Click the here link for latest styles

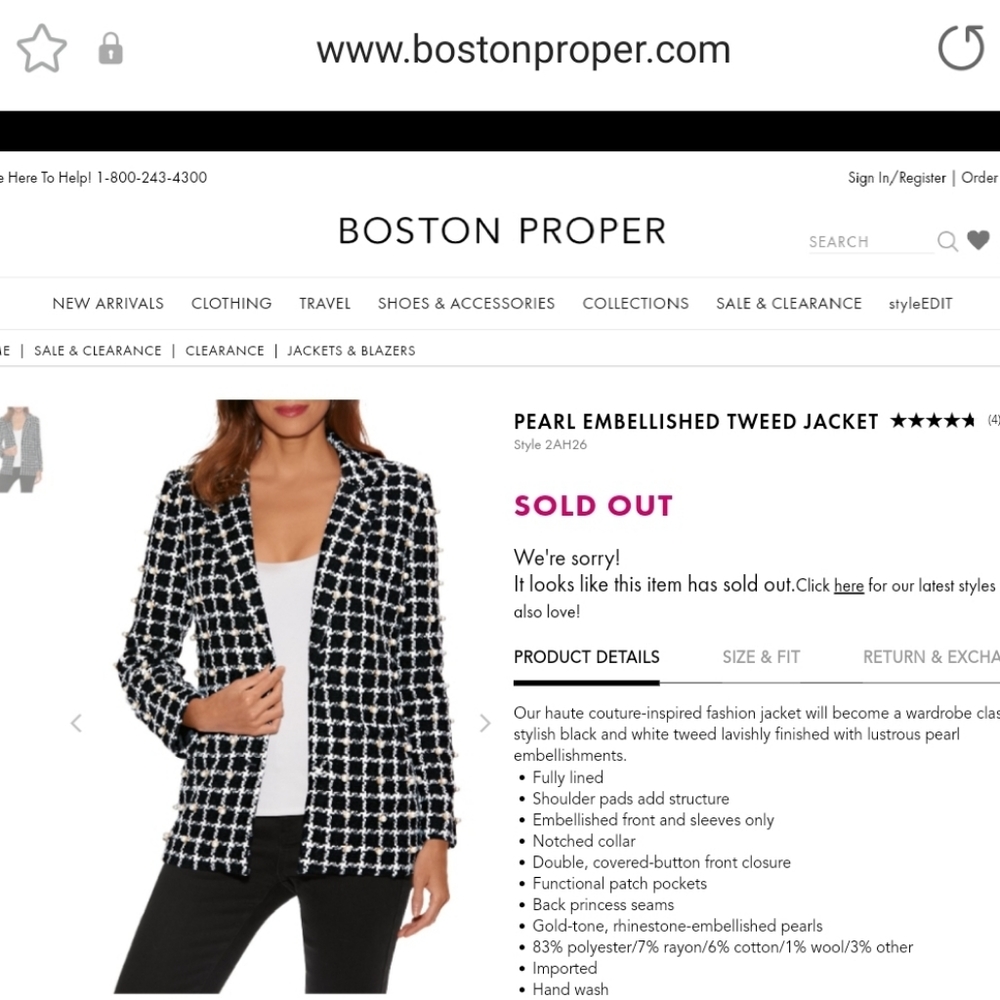(x=848, y=586)
